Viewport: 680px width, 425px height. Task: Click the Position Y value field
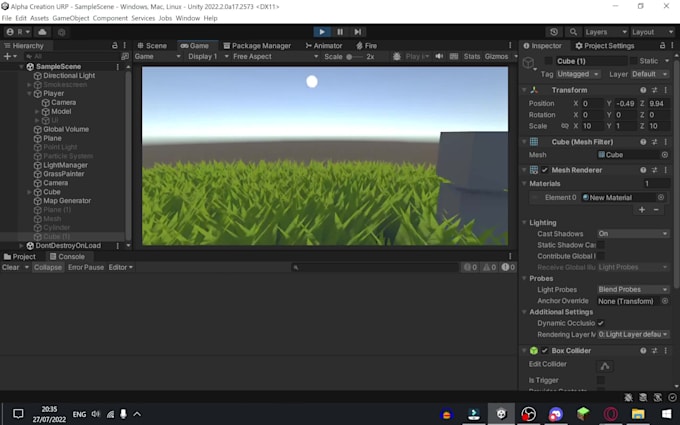coord(625,104)
